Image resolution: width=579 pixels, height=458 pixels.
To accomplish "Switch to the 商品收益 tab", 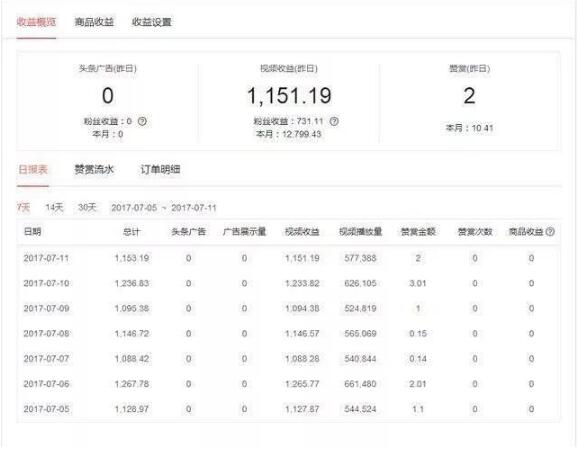I will pos(94,22).
